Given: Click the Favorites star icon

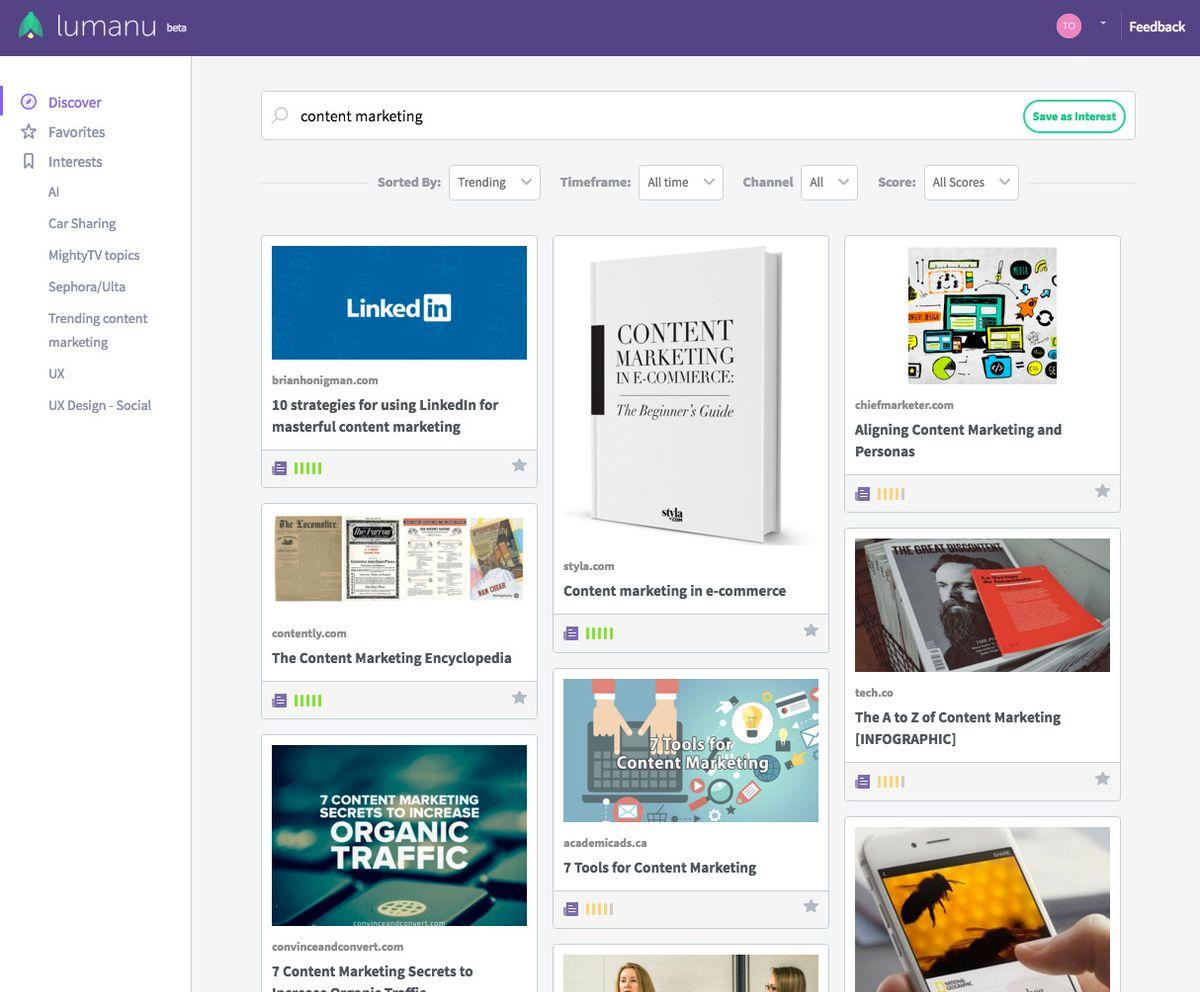Looking at the screenshot, I should click(x=29, y=131).
